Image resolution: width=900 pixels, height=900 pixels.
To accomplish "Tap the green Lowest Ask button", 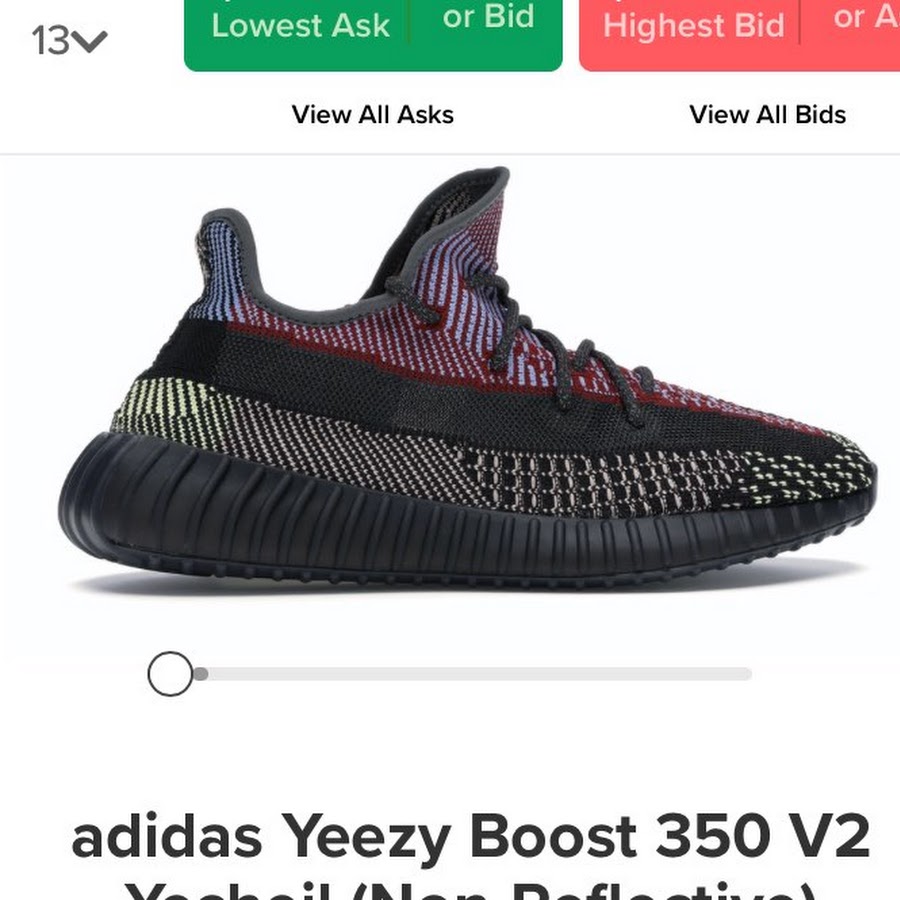I will (x=300, y=26).
